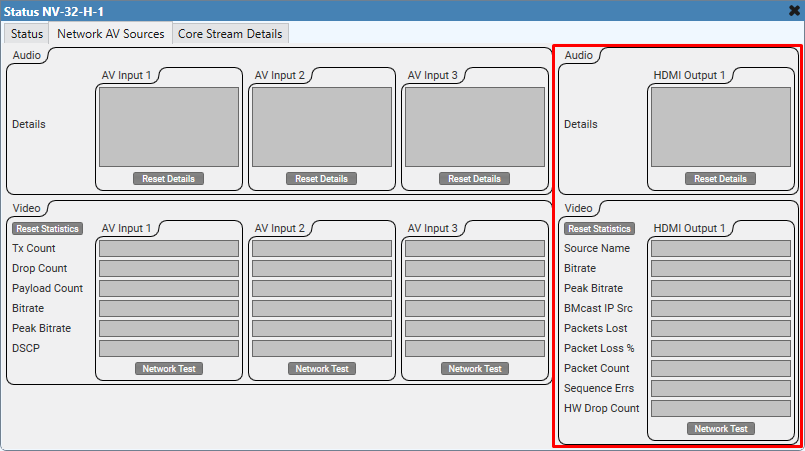Switch to the Status tab
The width and height of the screenshot is (805, 451).
(27, 34)
